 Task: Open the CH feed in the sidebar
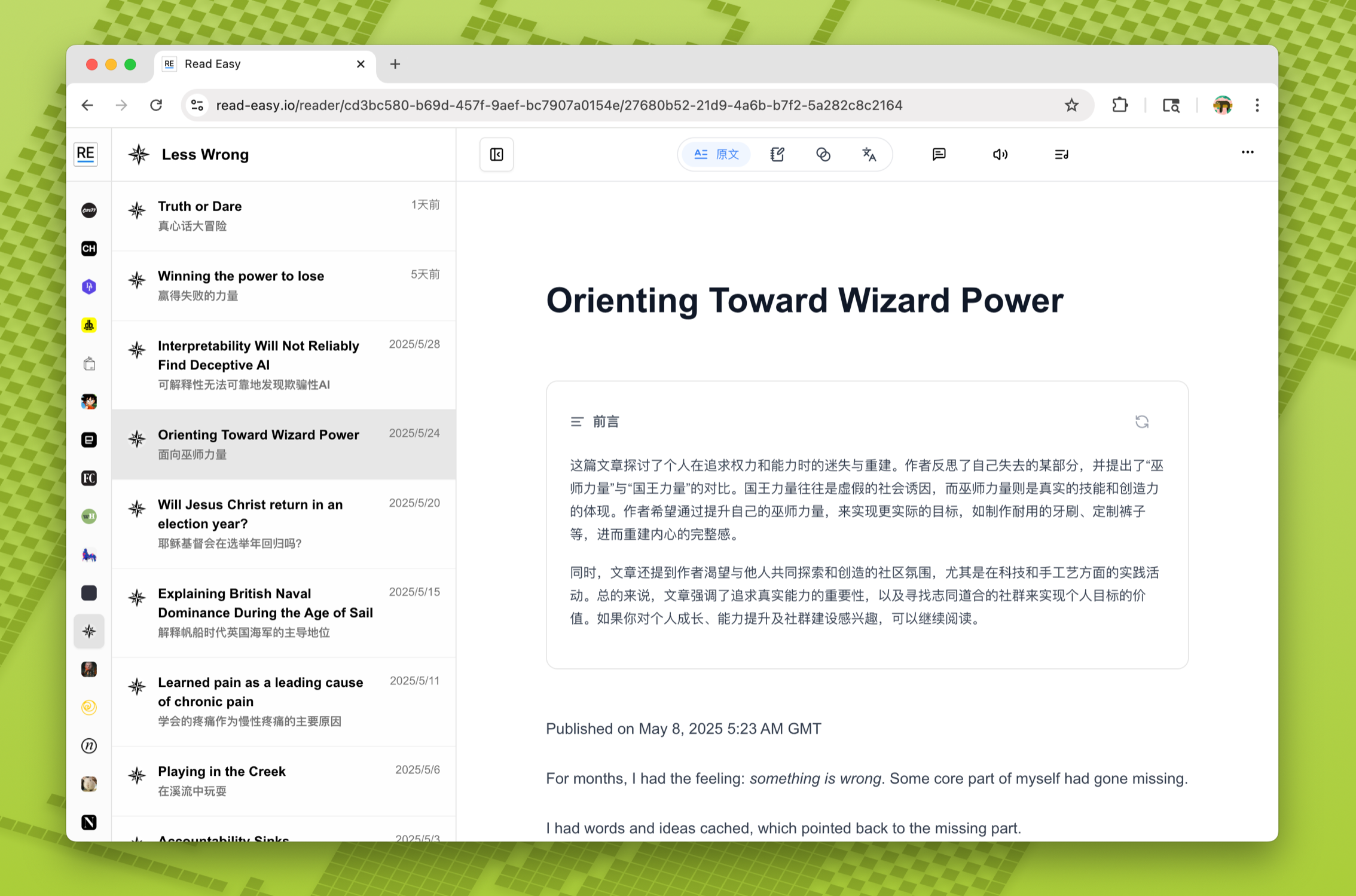pyautogui.click(x=89, y=249)
